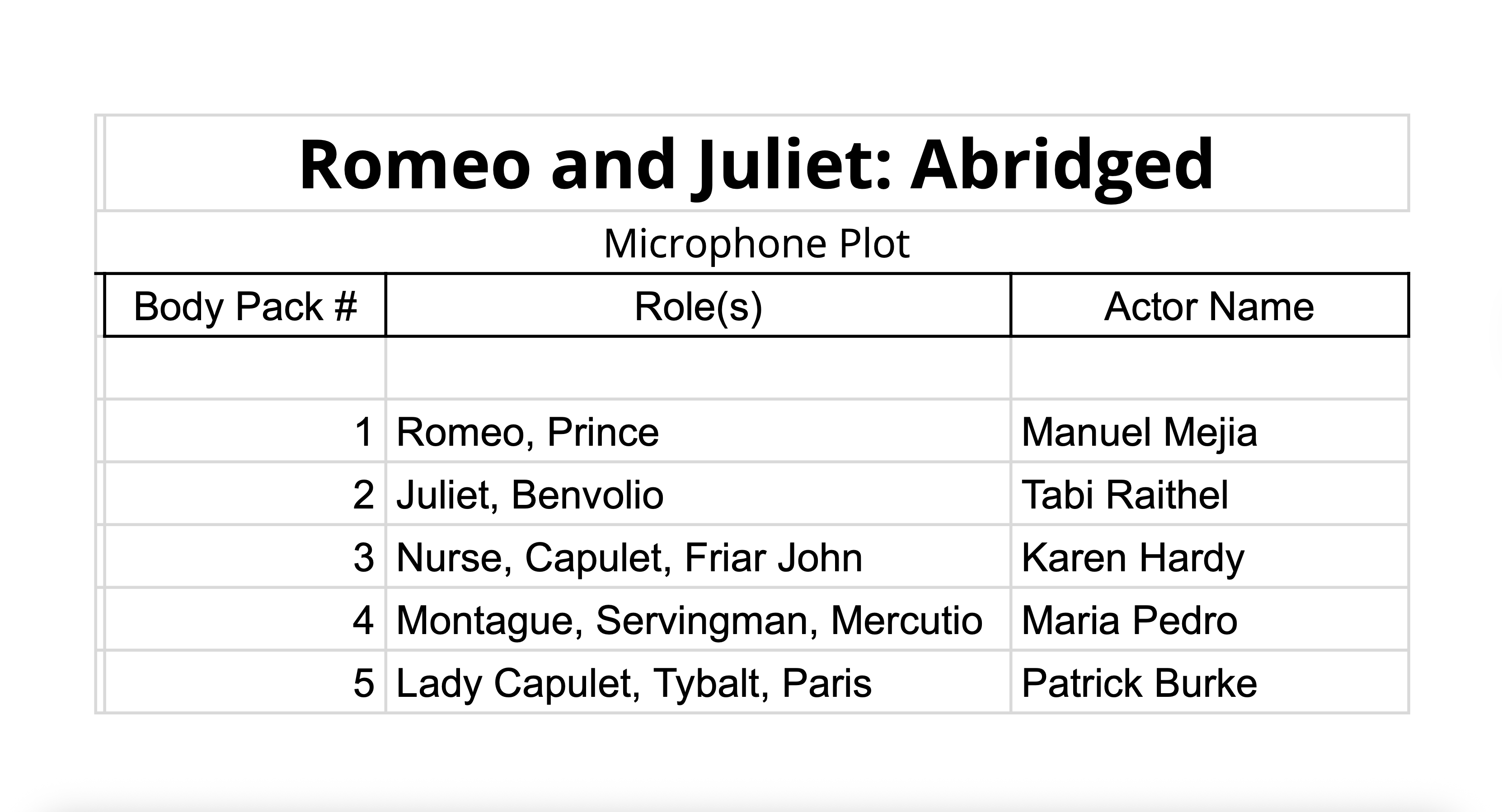This screenshot has width=1502, height=812.
Task: Select the 'Manuel Mejia' actor cell
Action: pyautogui.click(x=1209, y=432)
